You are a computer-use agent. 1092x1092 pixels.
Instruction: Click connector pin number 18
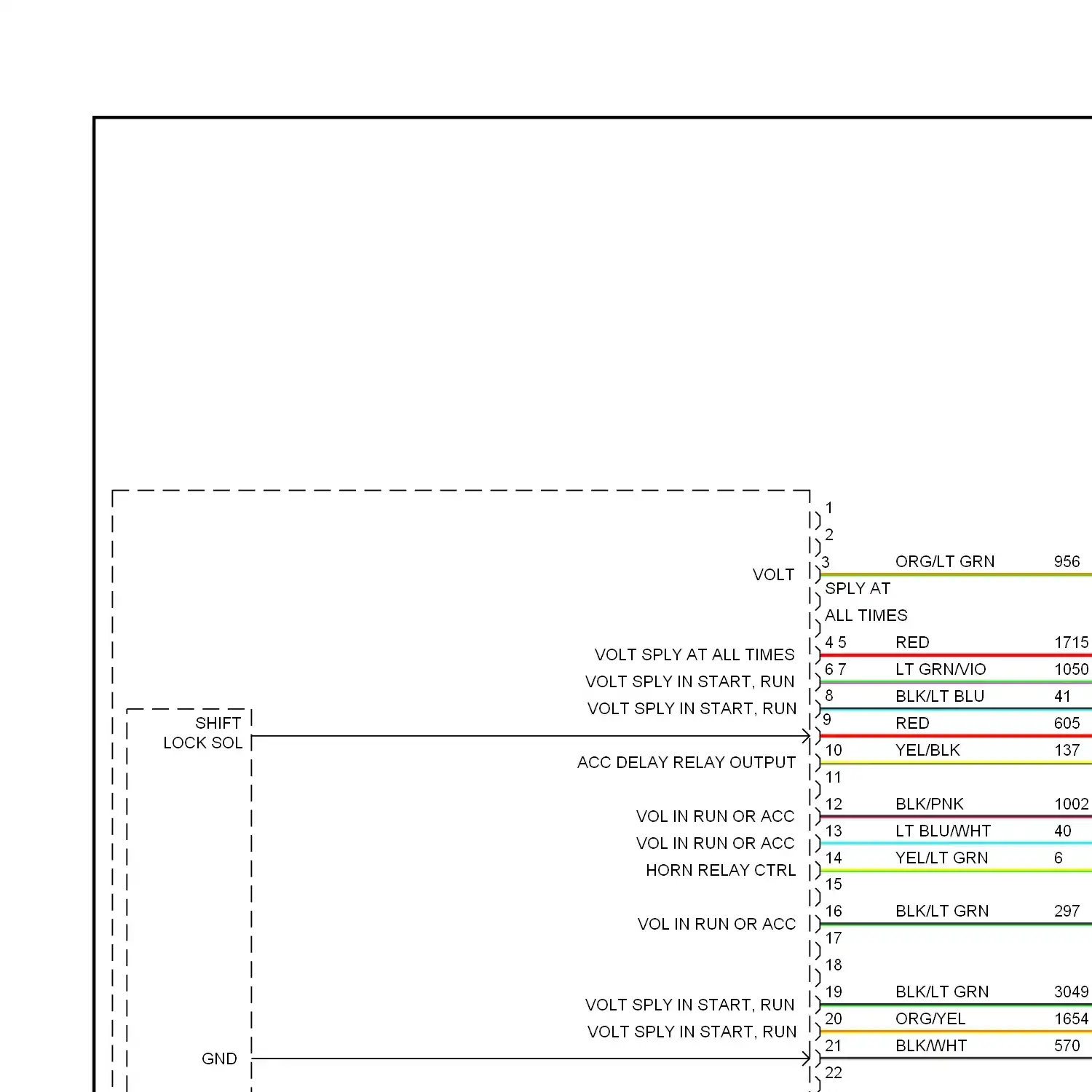(834, 965)
